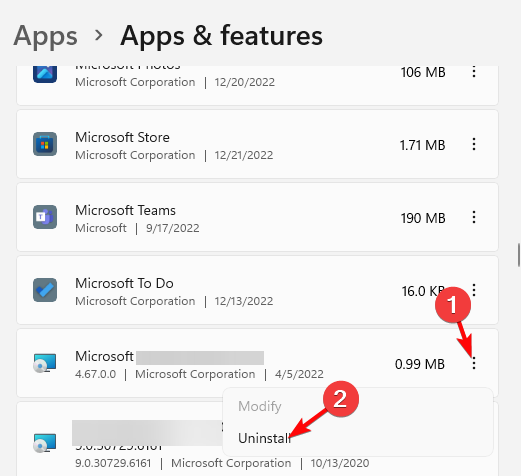This screenshot has width=521, height=476.
Task: Click the installer icon for version 9.0.30729.6161 app
Action: (45, 443)
